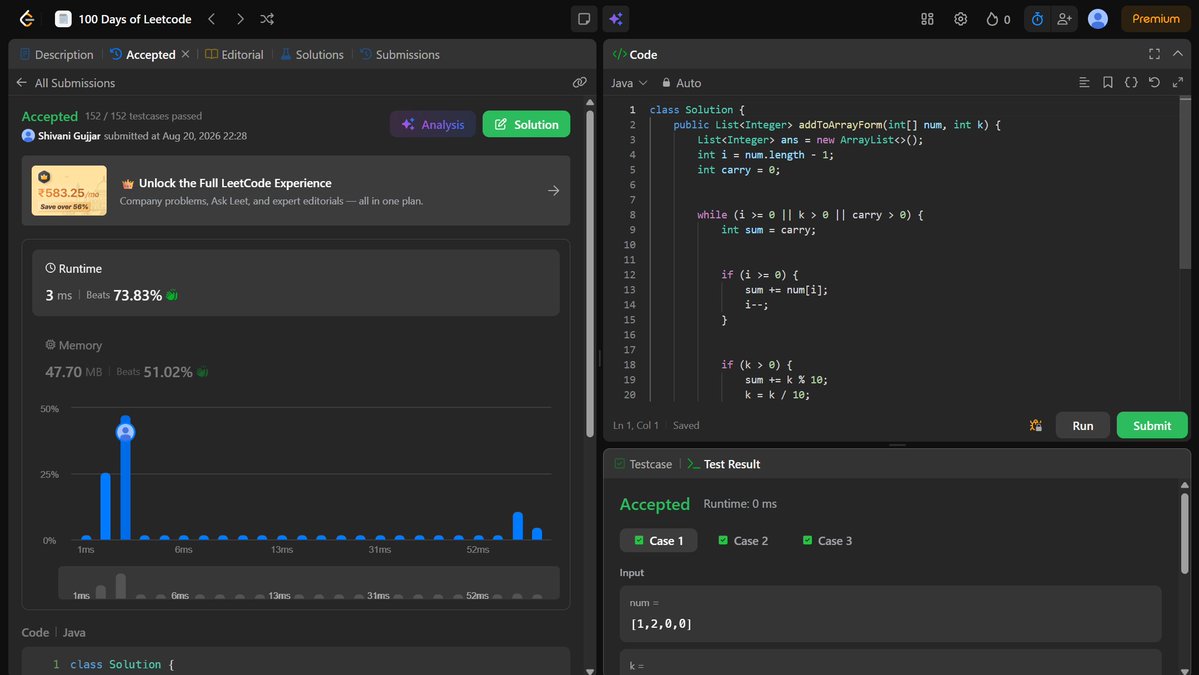
Task: Select Case 3 test case
Action: click(827, 540)
